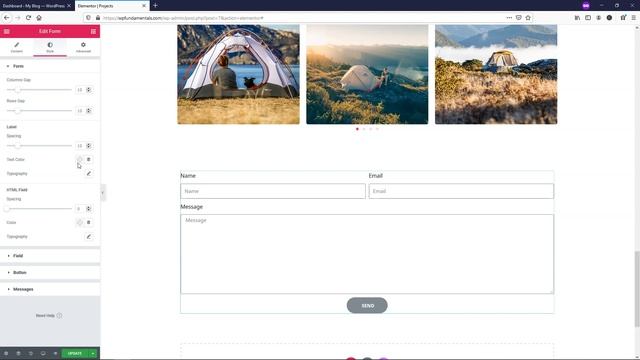640x360 pixels.
Task: Click the Name input field
Action: coord(273,191)
